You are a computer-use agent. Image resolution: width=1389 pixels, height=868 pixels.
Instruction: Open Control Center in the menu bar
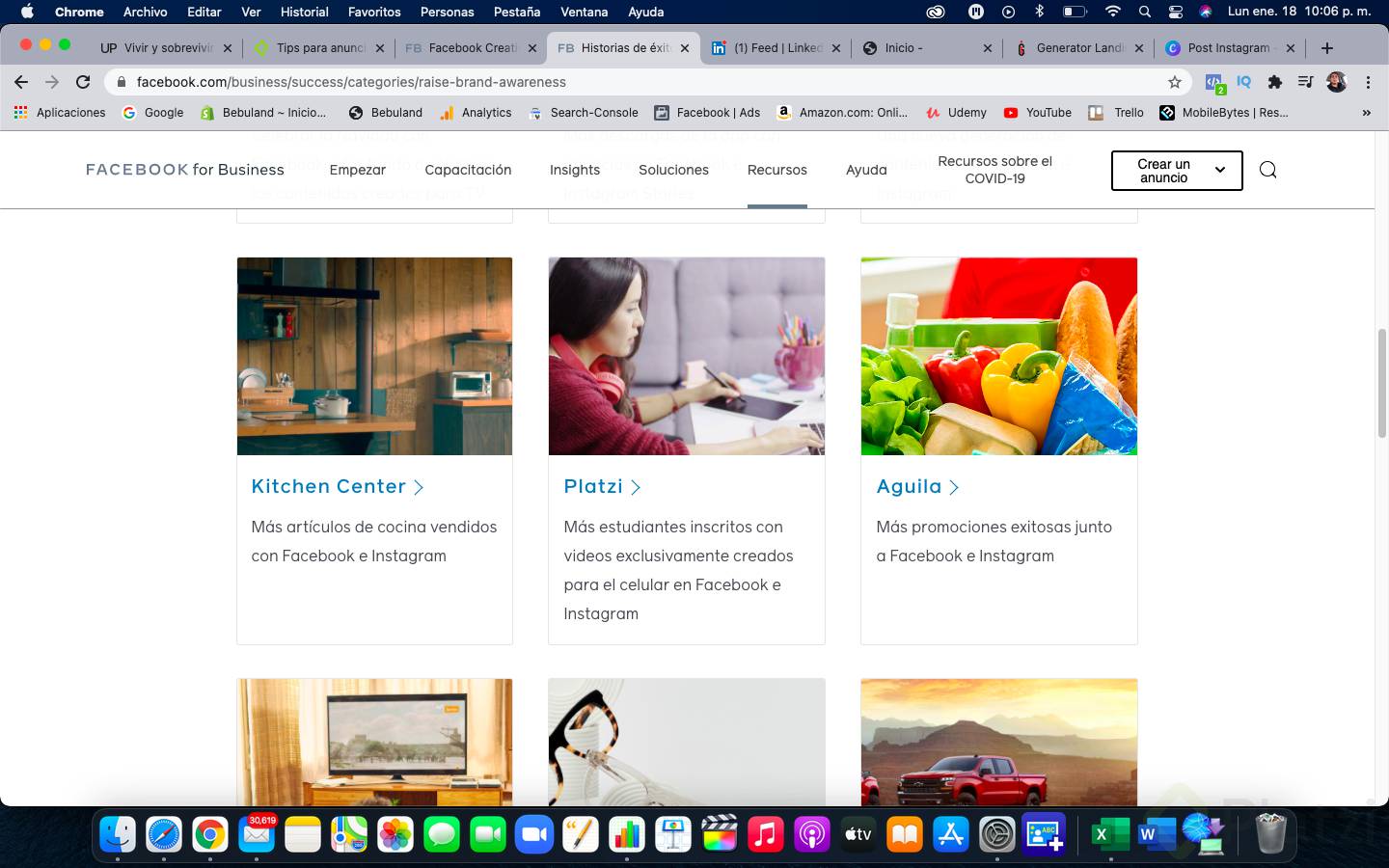click(1175, 12)
